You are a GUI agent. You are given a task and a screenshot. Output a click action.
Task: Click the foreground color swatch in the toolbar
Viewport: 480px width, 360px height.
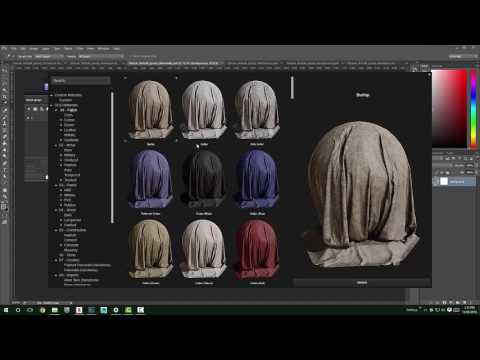click(4, 206)
